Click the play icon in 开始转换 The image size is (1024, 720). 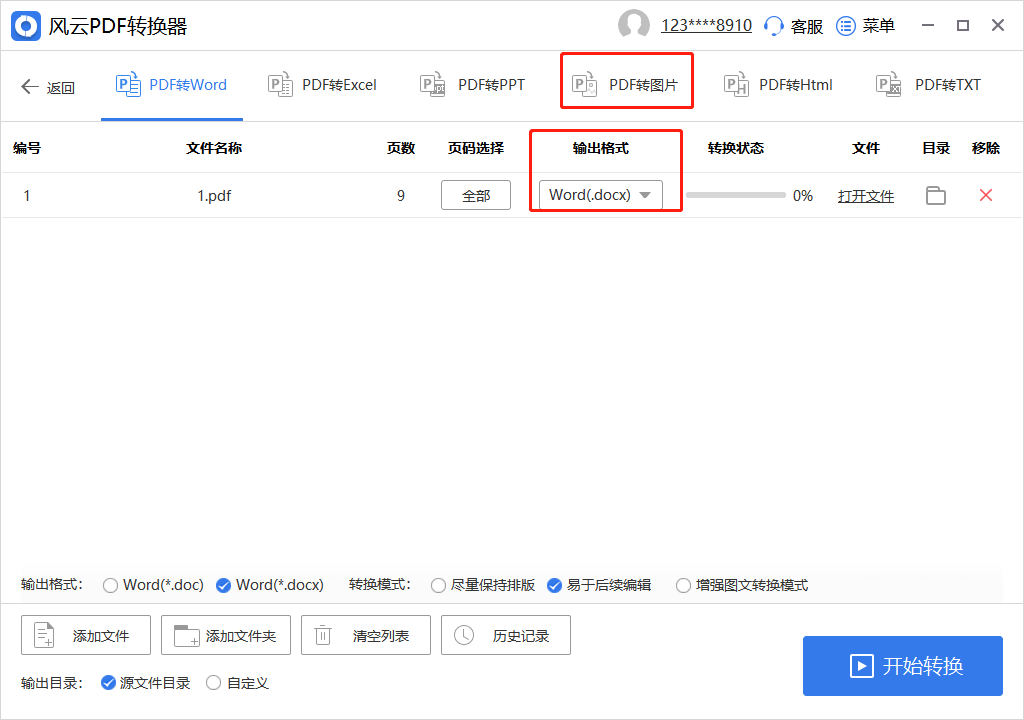coord(861,666)
